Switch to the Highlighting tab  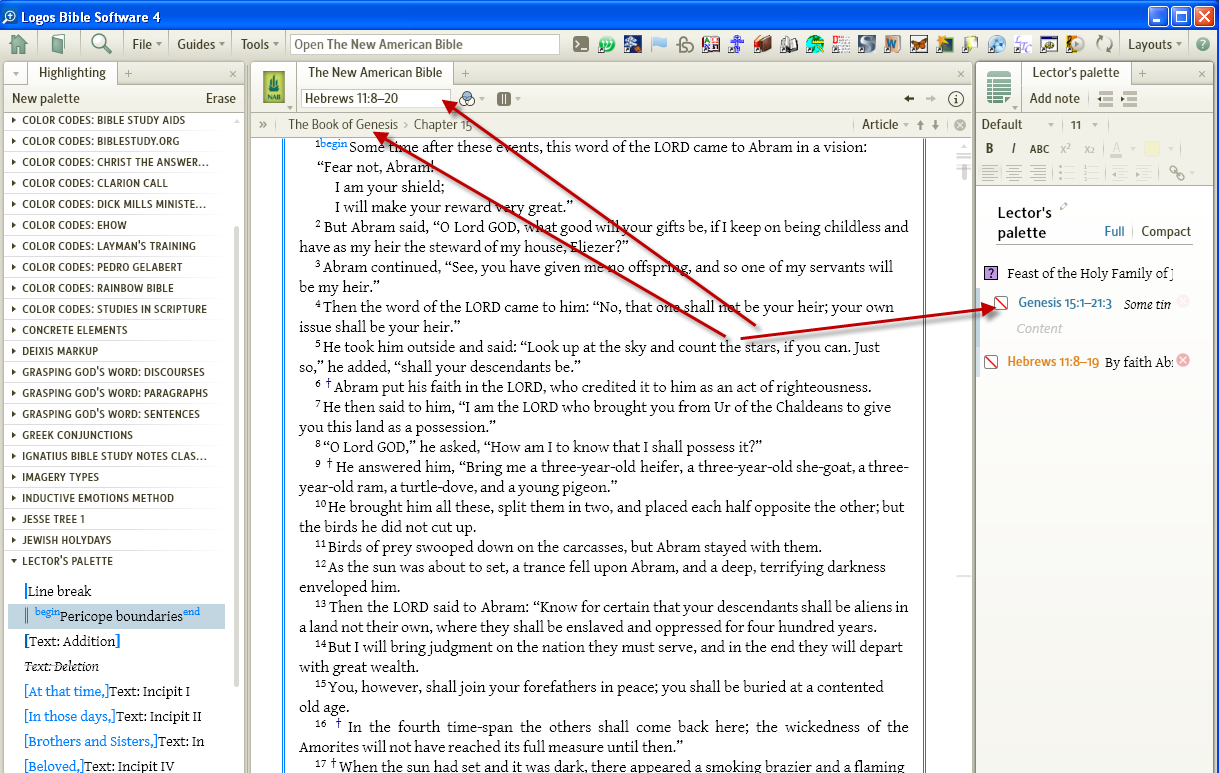coord(72,73)
